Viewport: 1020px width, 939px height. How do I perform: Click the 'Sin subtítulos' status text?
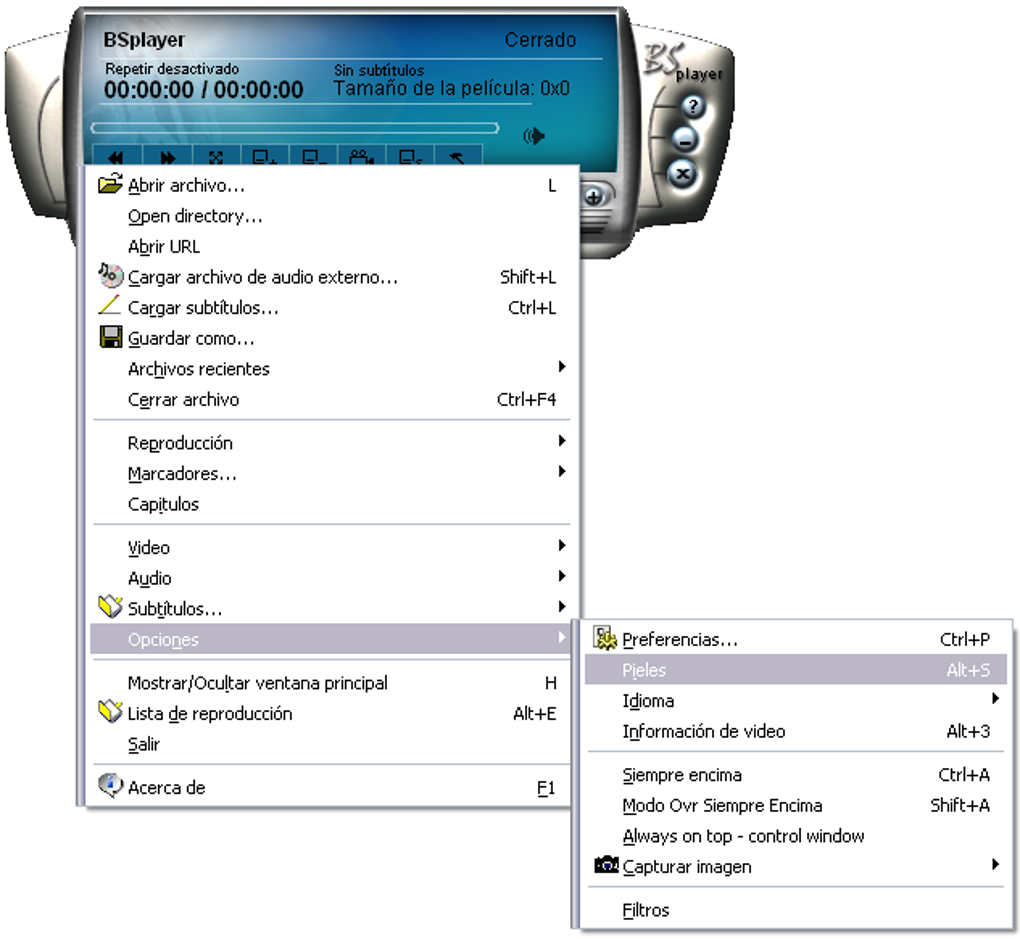click(x=379, y=70)
